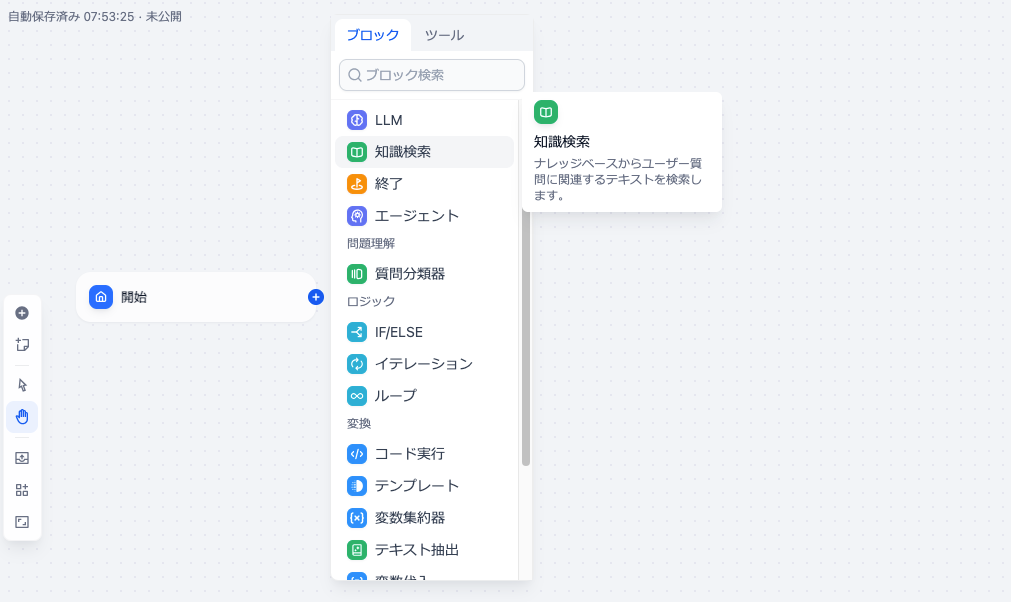Add a note with sticky note icon
The image size is (1011, 602).
22,345
